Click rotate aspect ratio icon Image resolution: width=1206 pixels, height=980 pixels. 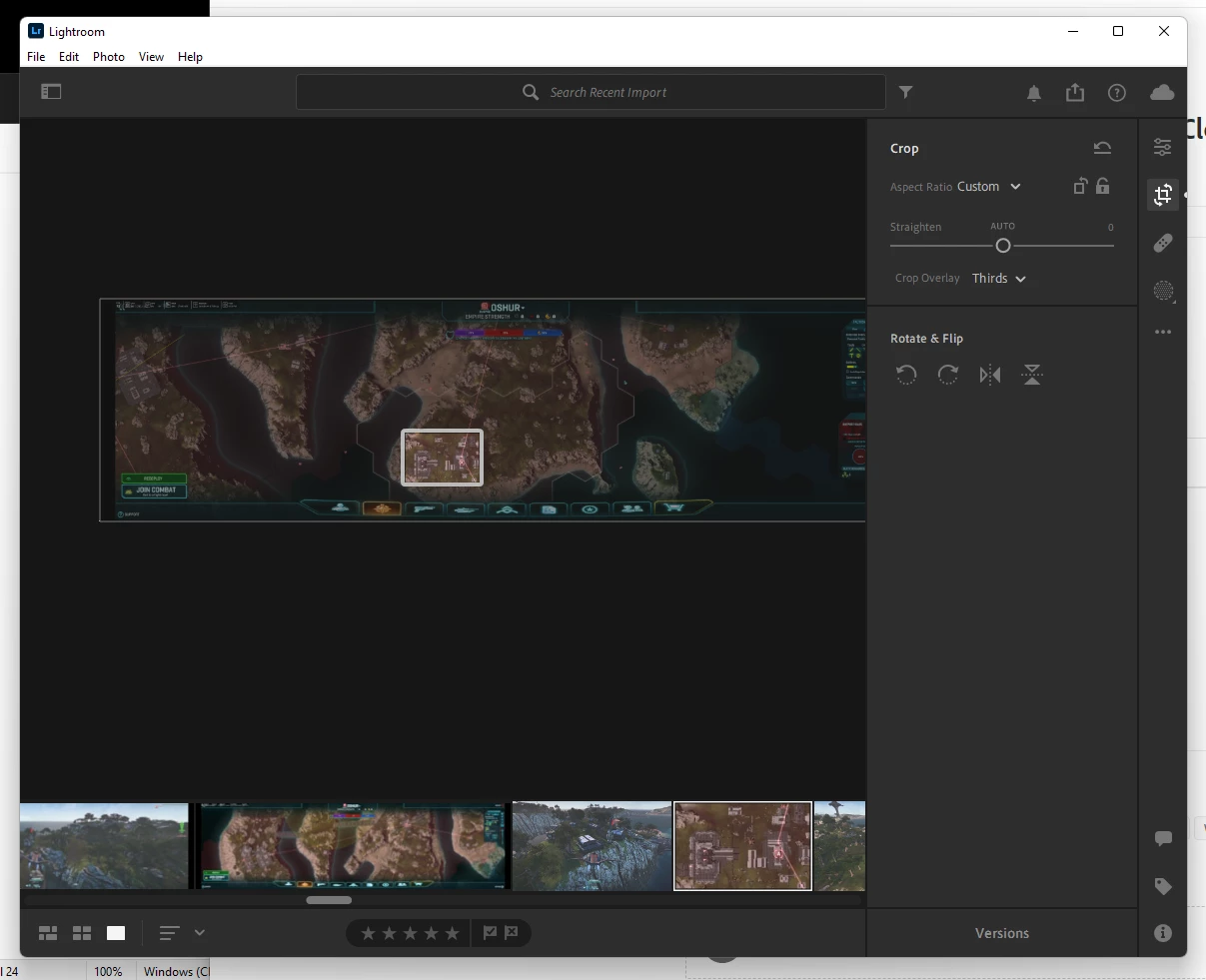(1080, 186)
